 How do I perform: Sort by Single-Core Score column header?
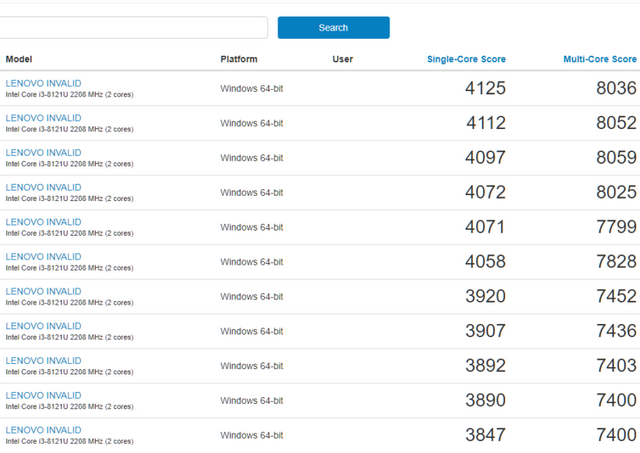466,59
